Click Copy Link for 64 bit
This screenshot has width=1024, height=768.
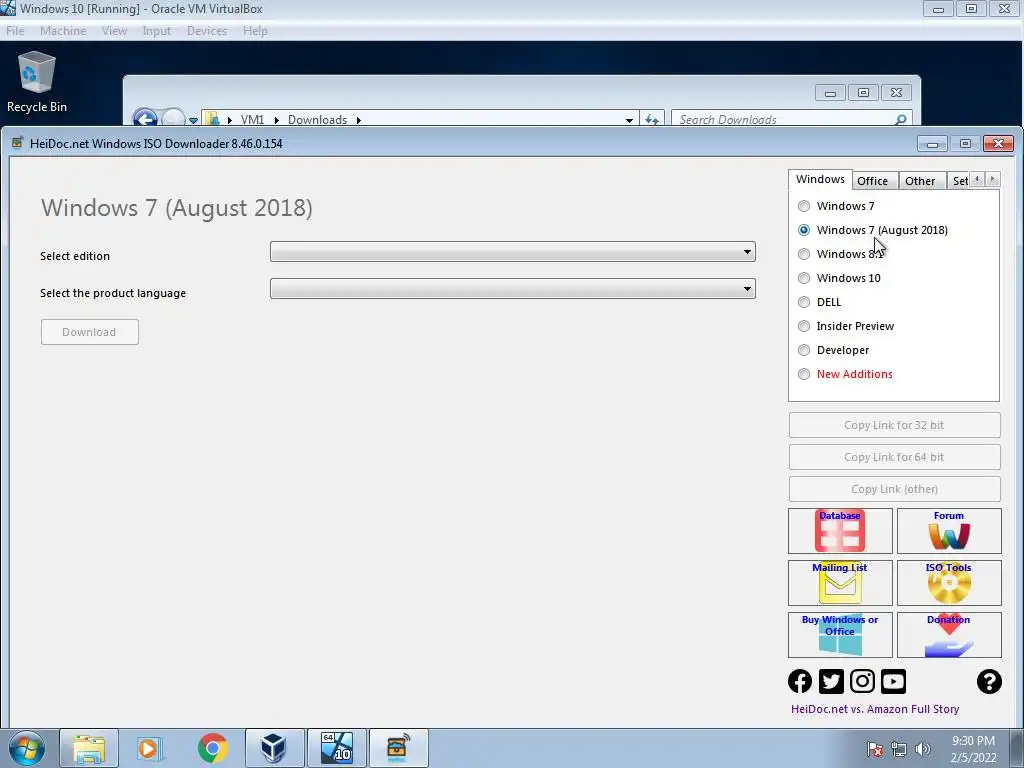point(894,457)
